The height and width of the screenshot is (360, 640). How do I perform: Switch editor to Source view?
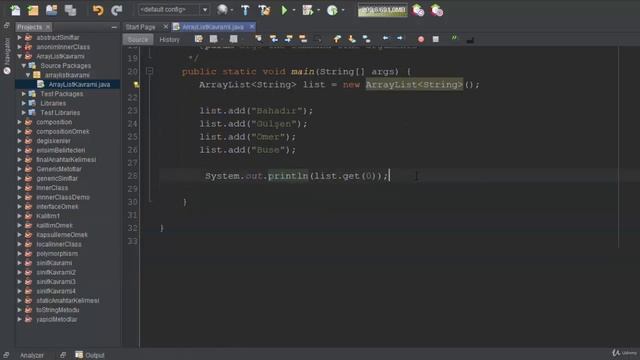coord(138,40)
